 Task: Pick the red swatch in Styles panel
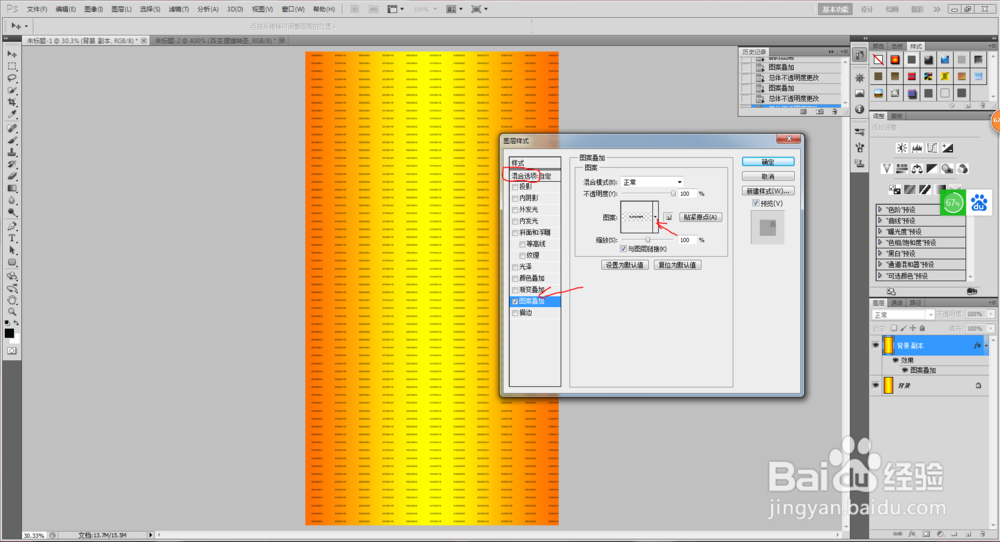pos(911,77)
